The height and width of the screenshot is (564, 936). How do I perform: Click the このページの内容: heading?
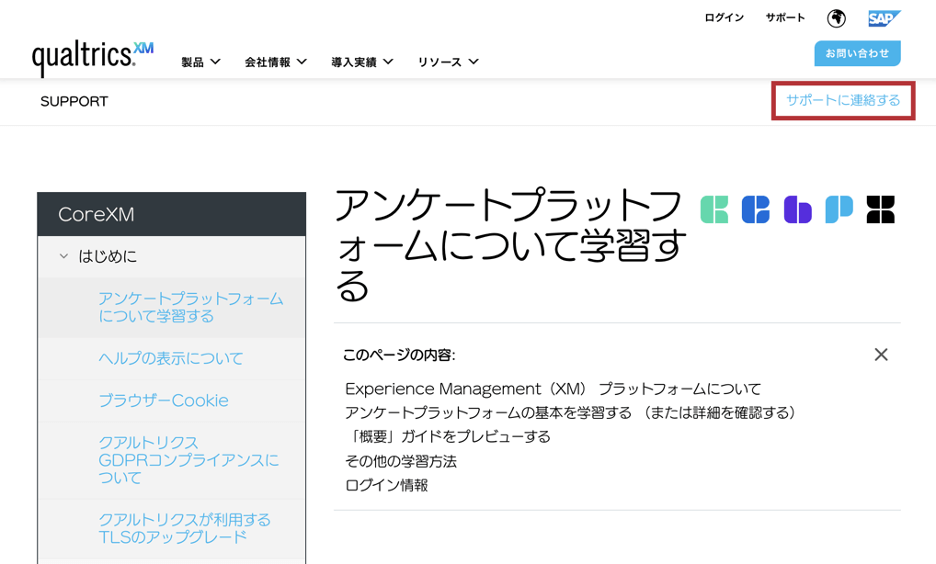tap(399, 355)
